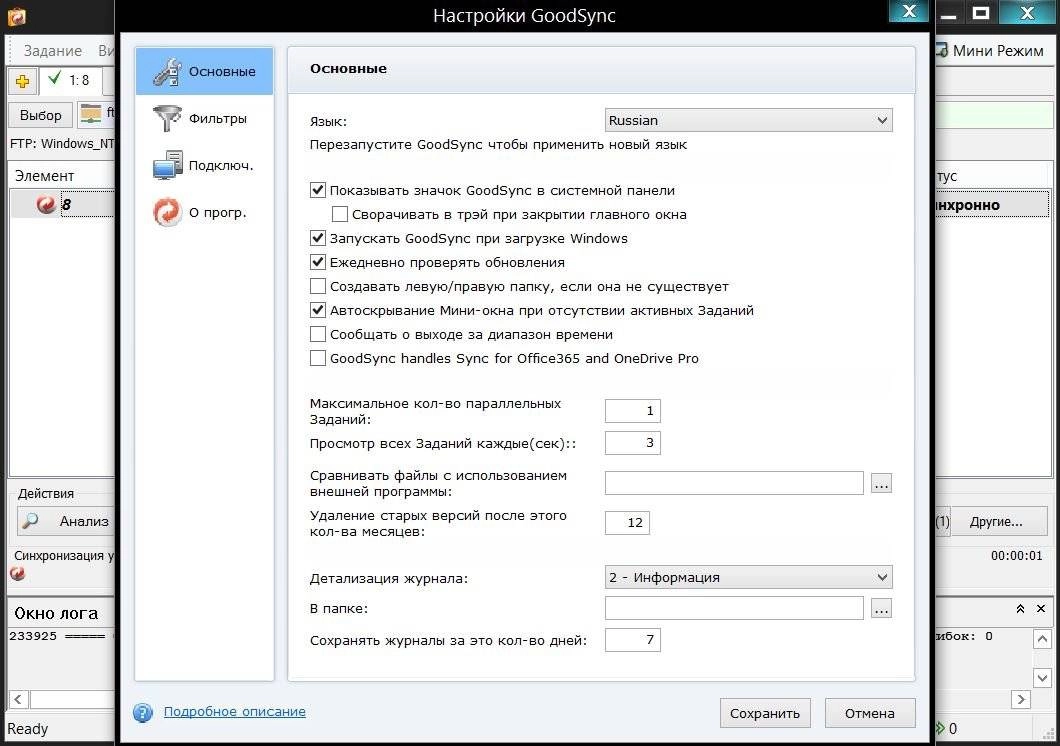Click the Выбор button in main window
1060x746 pixels.
41,115
